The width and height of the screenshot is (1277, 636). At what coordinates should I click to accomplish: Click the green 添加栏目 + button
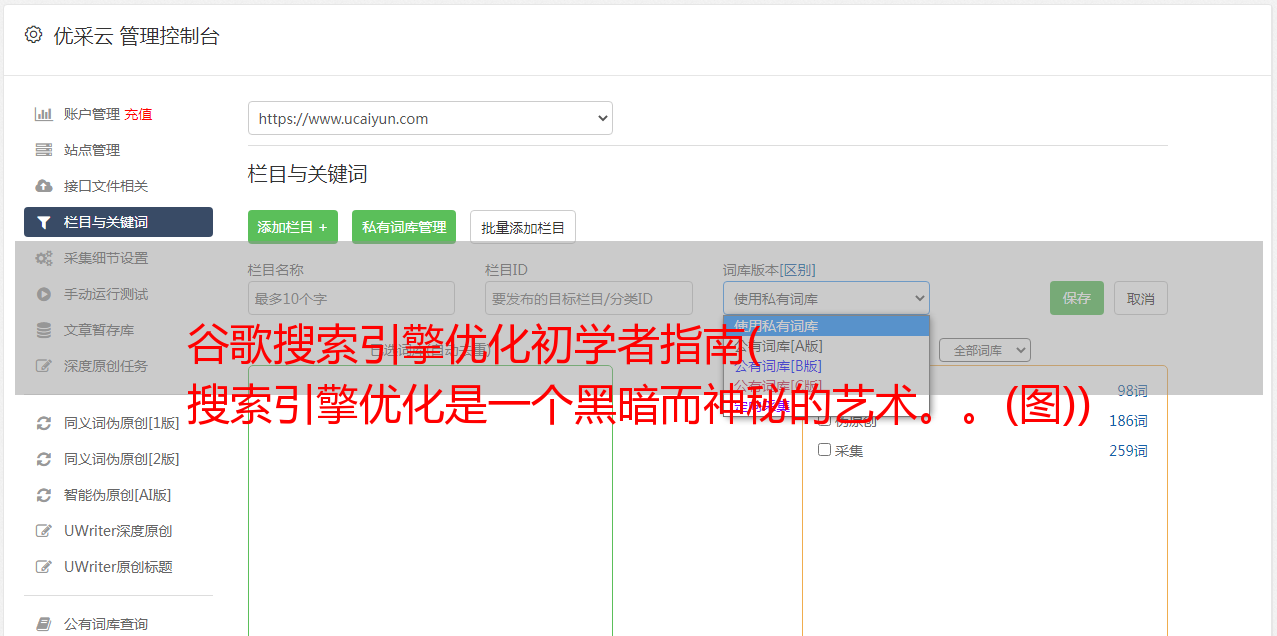[x=293, y=227]
